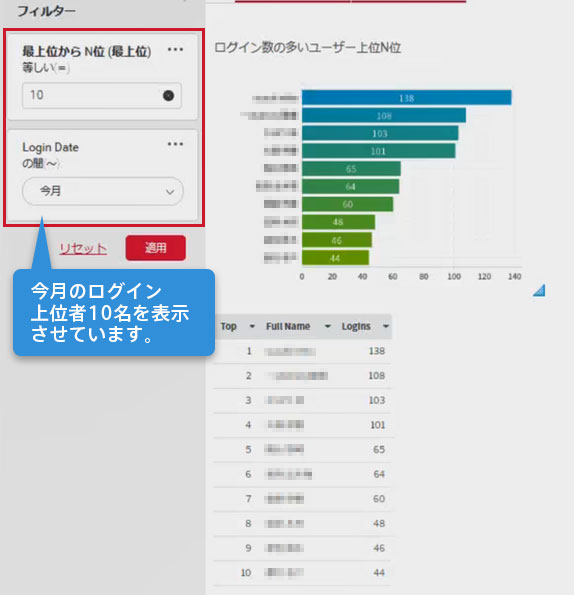Open the Full Name column dropdown arrow
The height and width of the screenshot is (595, 574).
(x=328, y=326)
